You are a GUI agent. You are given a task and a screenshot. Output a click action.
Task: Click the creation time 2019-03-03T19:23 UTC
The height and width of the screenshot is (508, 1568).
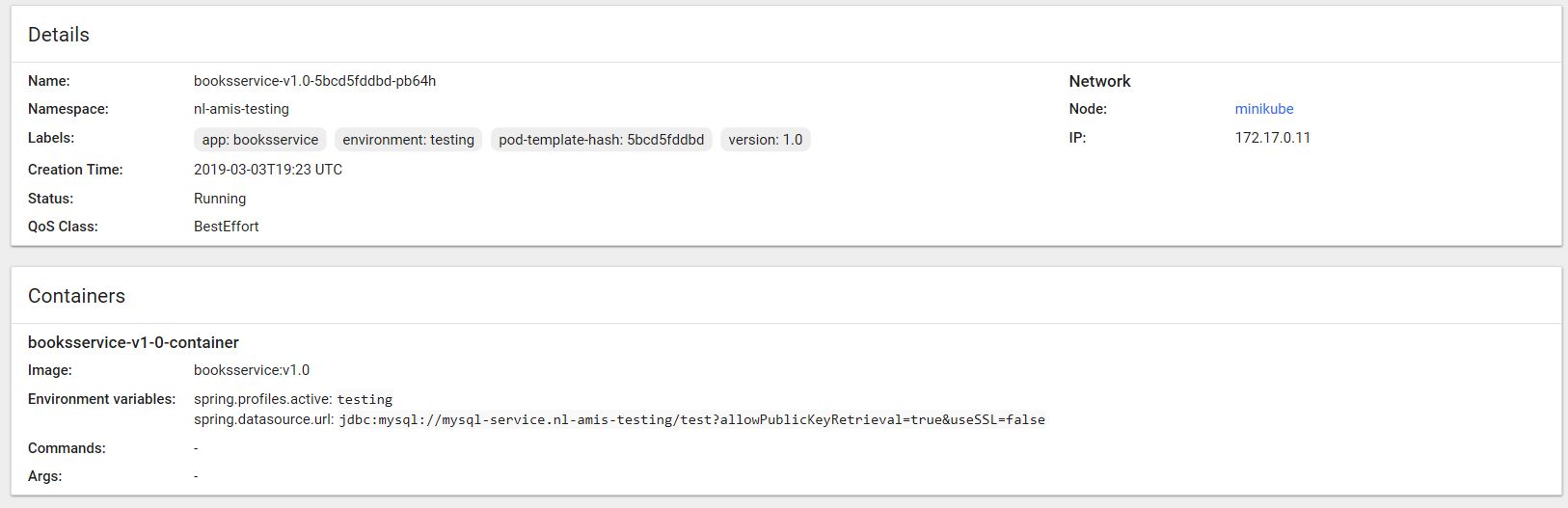268,170
